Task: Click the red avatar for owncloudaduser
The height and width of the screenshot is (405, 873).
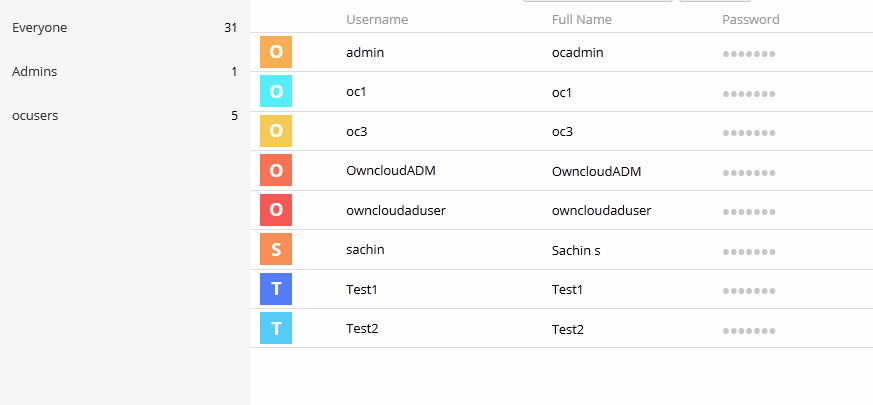Action: point(276,210)
